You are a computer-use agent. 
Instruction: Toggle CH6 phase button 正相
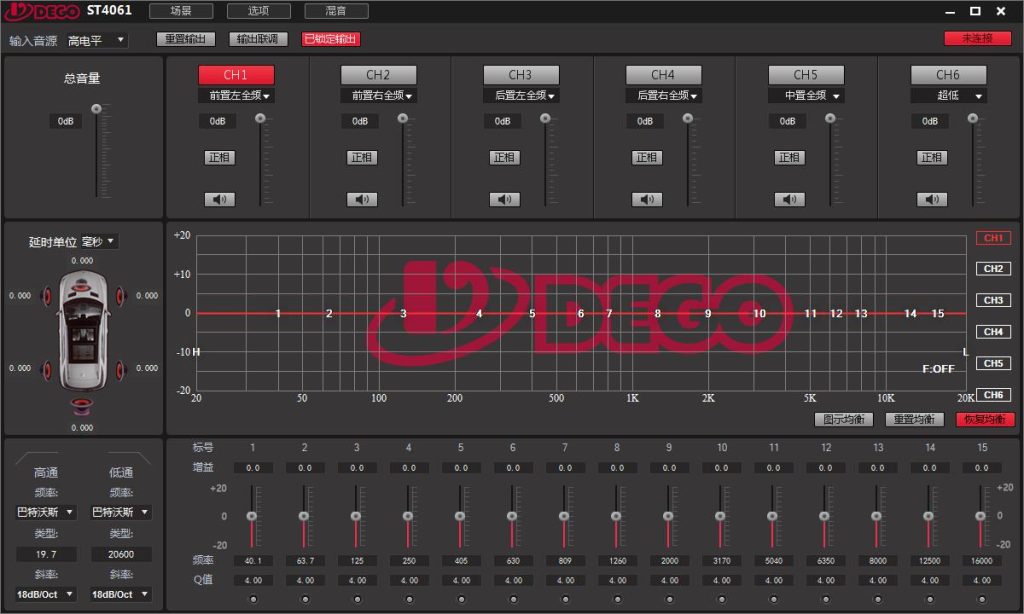pos(932,157)
